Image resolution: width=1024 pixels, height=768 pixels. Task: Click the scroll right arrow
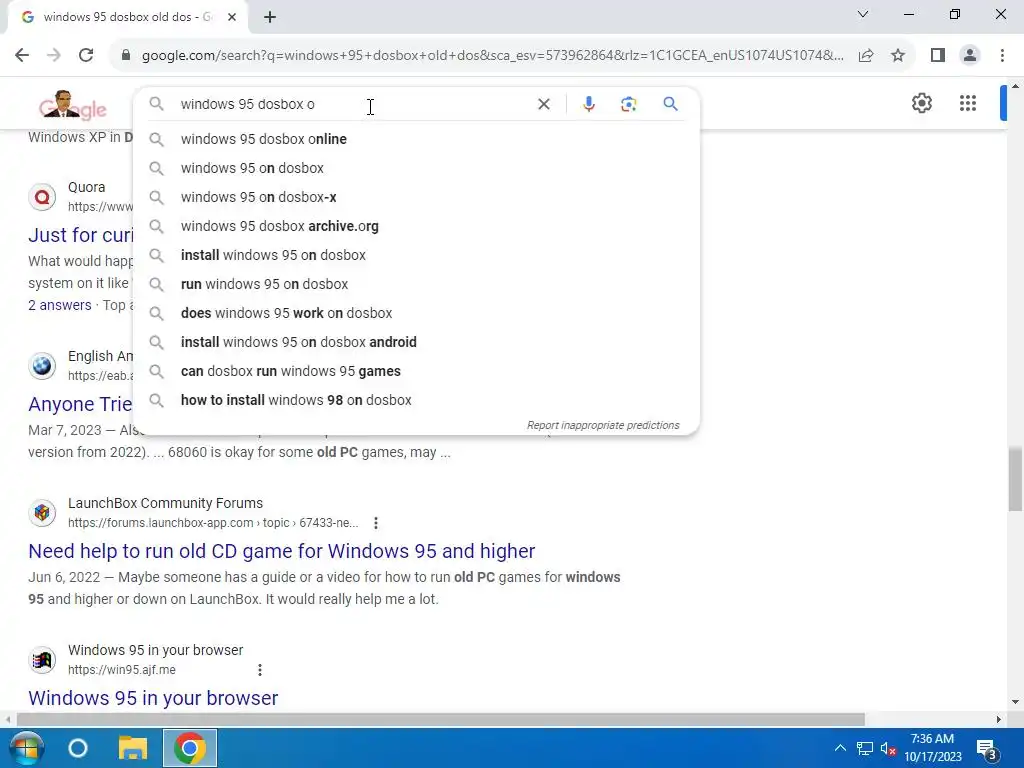pos(999,719)
